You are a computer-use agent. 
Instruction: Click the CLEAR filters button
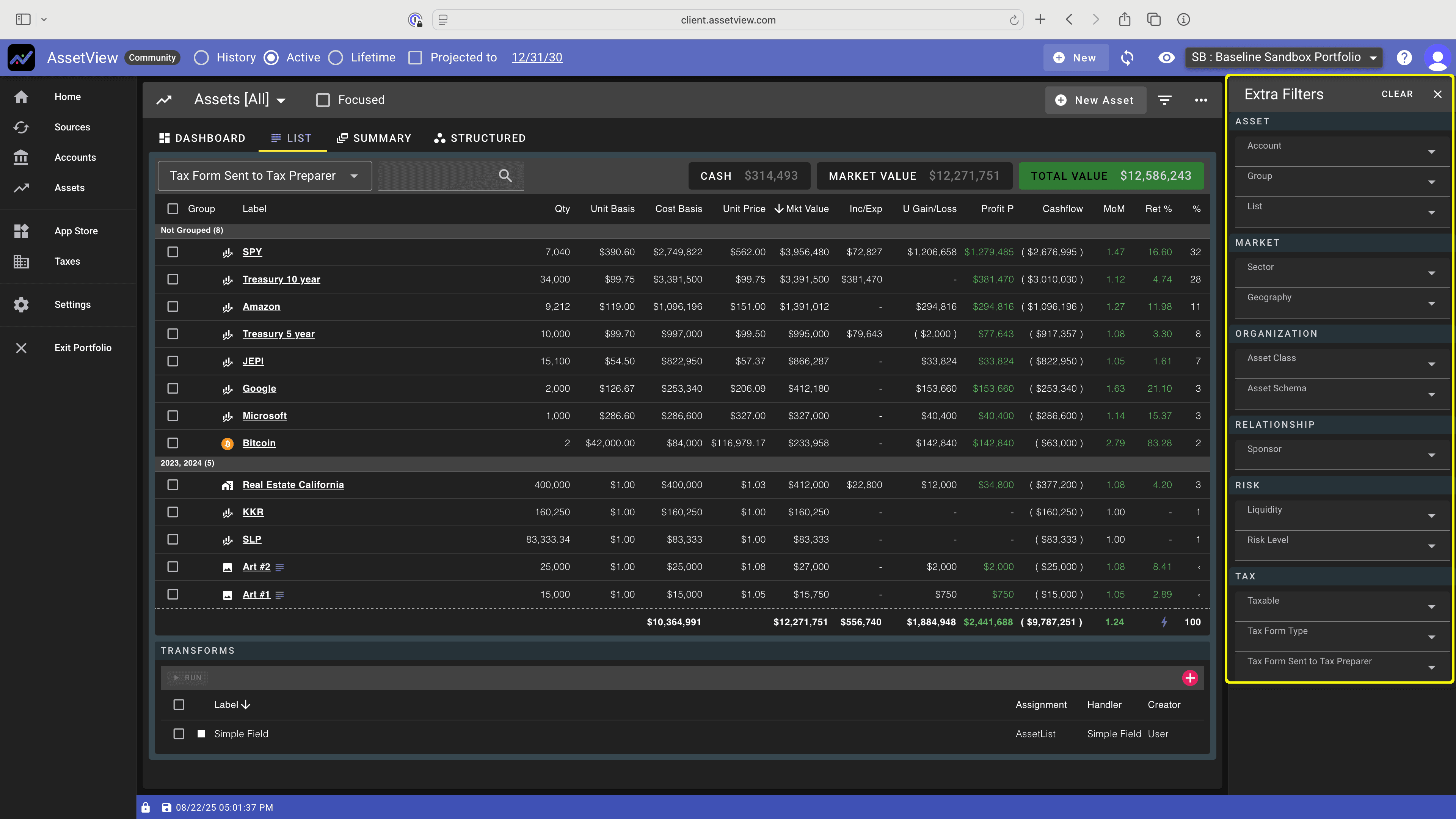tap(1396, 94)
